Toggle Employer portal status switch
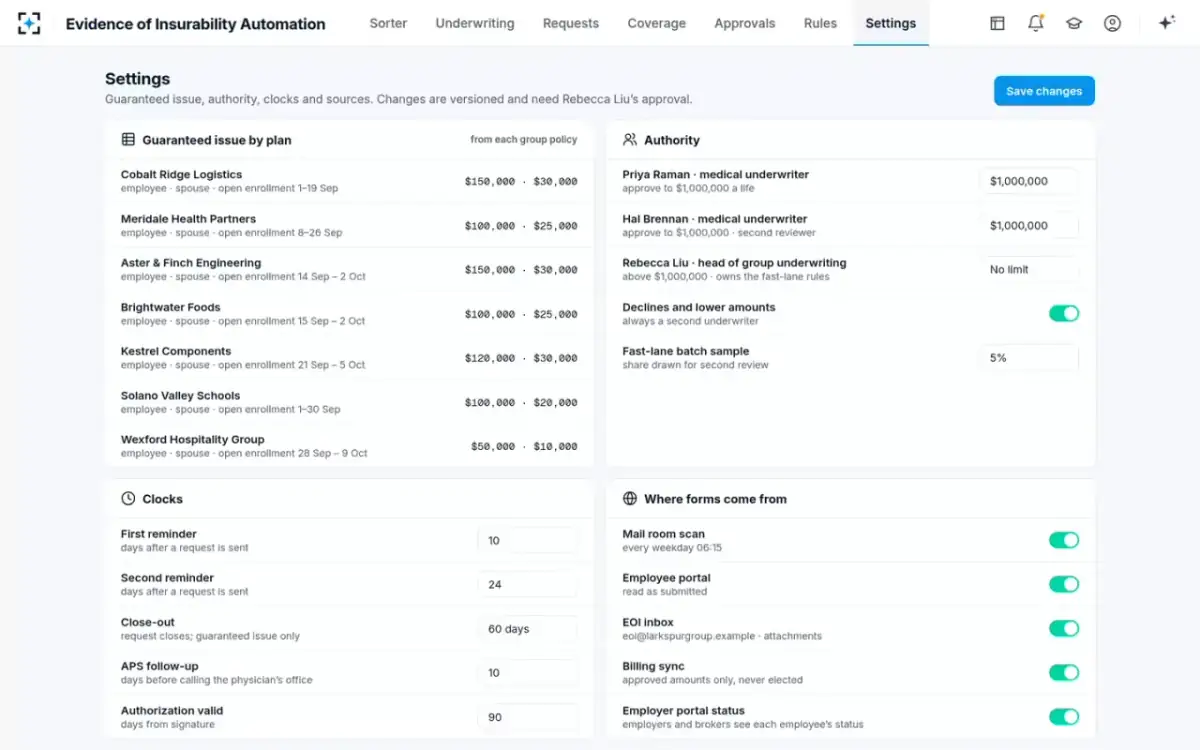This screenshot has height=750, width=1200. 1064,716
